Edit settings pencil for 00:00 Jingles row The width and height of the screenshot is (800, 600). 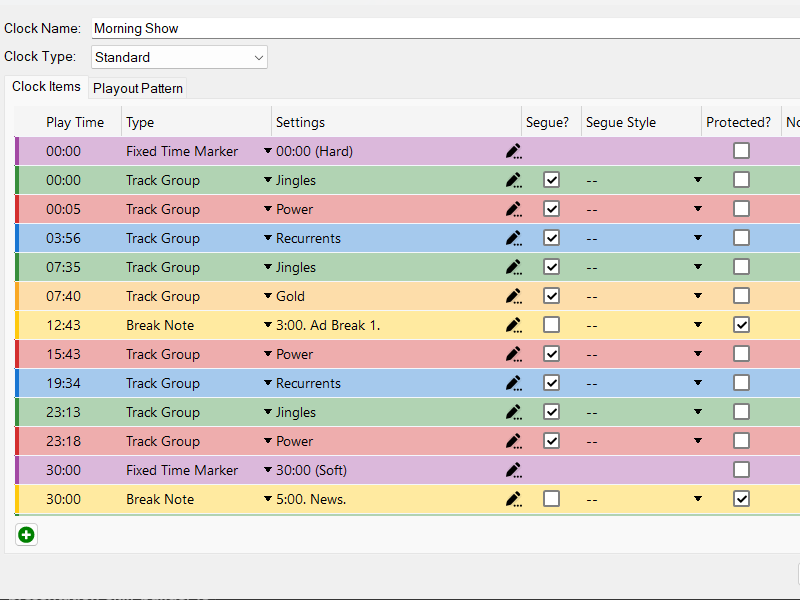click(x=513, y=180)
